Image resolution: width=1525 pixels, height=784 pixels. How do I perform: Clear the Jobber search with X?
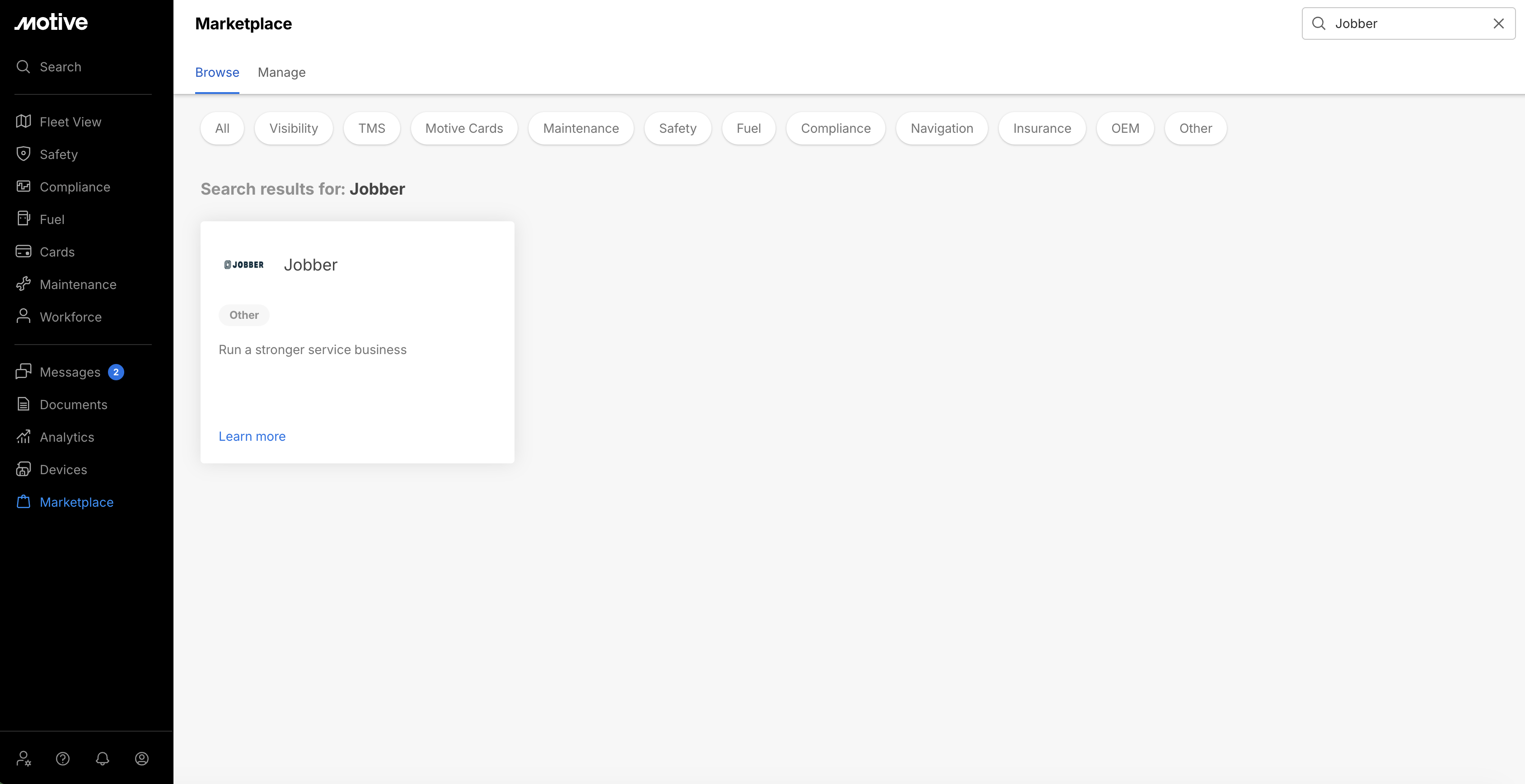click(1498, 23)
